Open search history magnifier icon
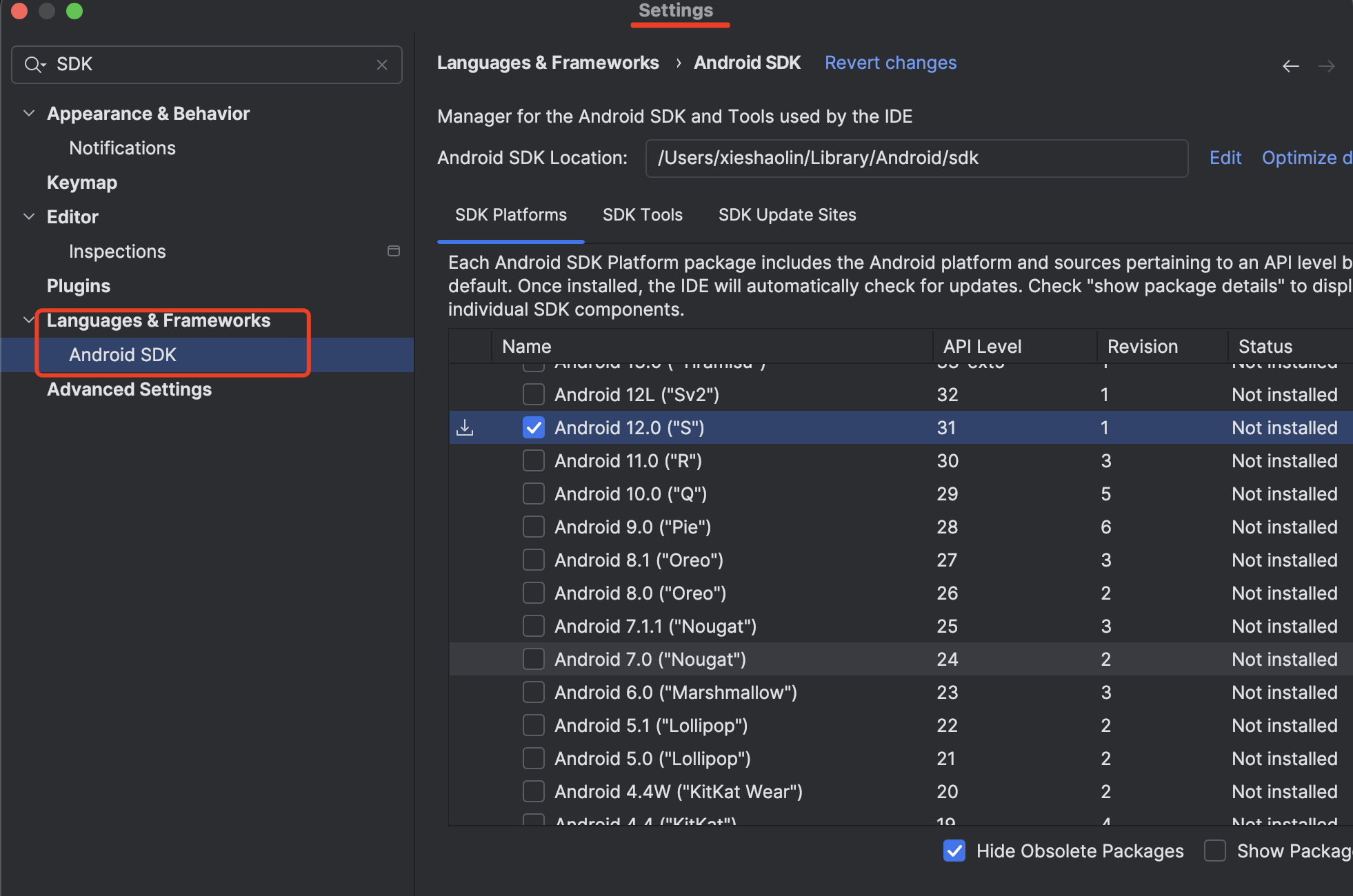1353x896 pixels. pos(34,65)
